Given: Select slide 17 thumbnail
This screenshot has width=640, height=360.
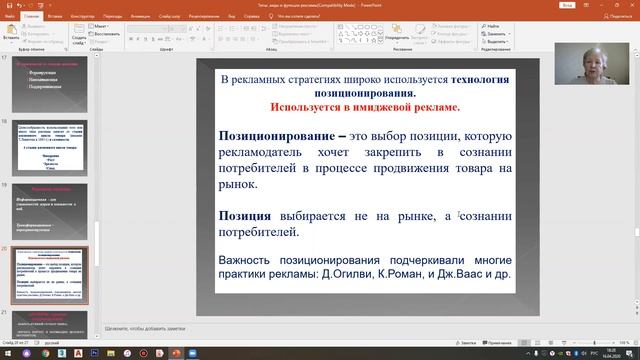Looking at the screenshot, I should pyautogui.click(x=49, y=84).
